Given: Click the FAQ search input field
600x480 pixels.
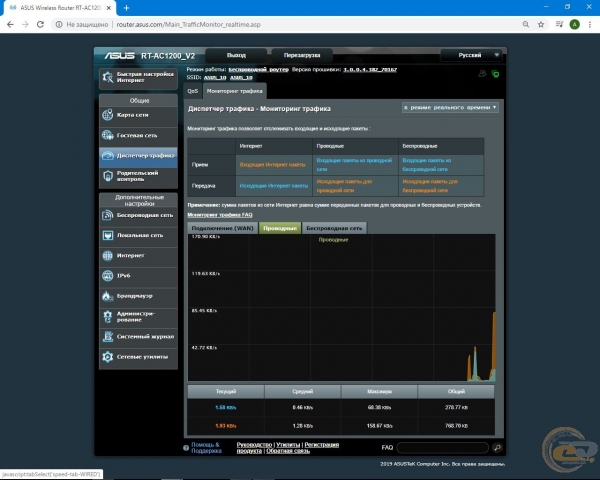Looking at the screenshot, I should pos(442,447).
